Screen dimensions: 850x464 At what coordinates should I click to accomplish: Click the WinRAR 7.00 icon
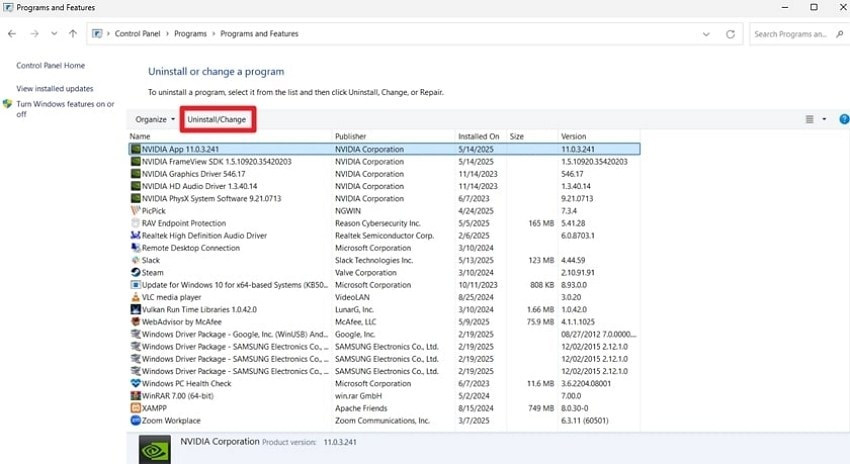(x=136, y=396)
